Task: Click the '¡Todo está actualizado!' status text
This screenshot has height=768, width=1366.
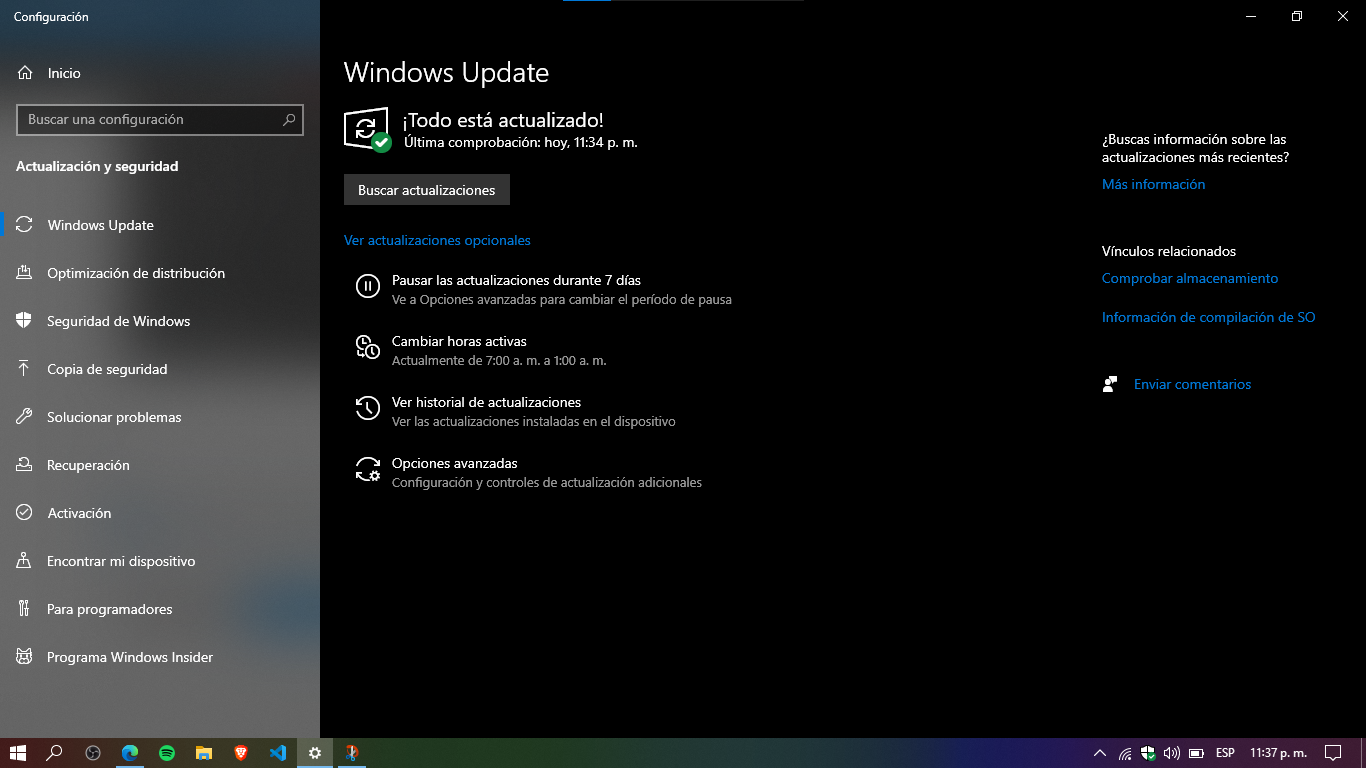Action: [x=503, y=121]
